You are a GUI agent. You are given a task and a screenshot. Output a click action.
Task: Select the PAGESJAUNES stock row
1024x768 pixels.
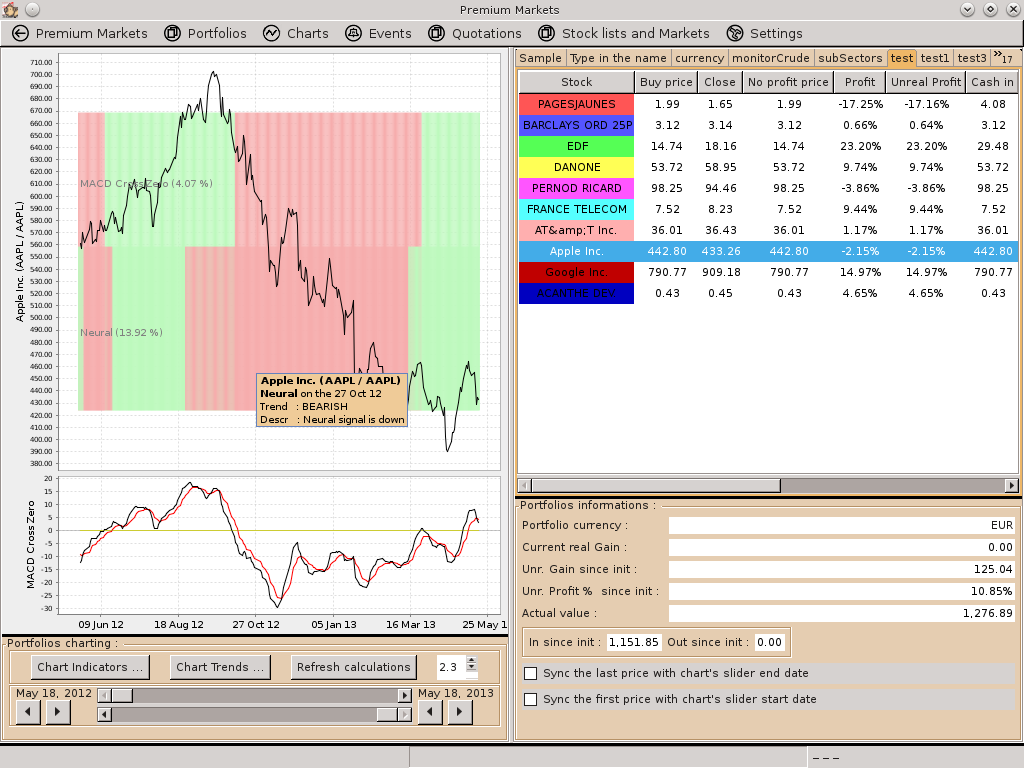click(768, 104)
